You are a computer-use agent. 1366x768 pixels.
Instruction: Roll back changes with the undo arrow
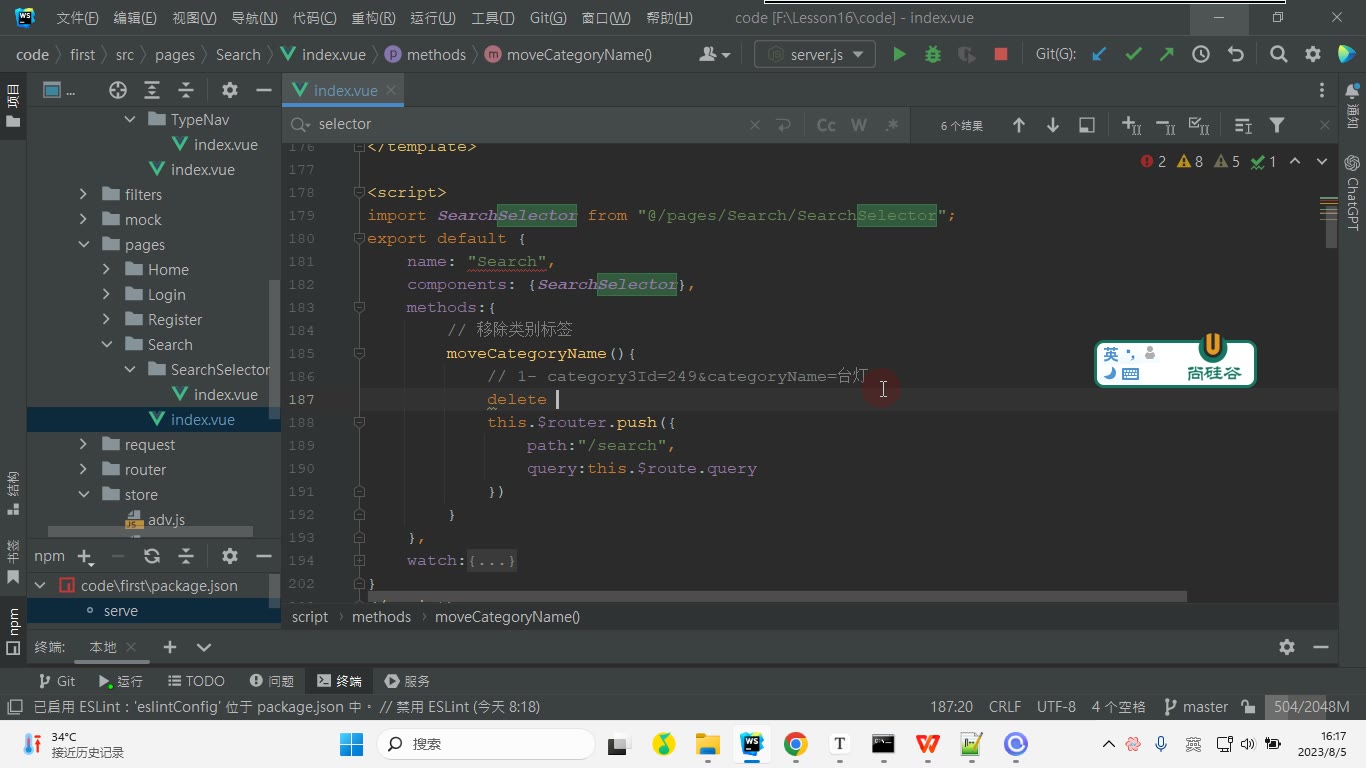(1236, 55)
